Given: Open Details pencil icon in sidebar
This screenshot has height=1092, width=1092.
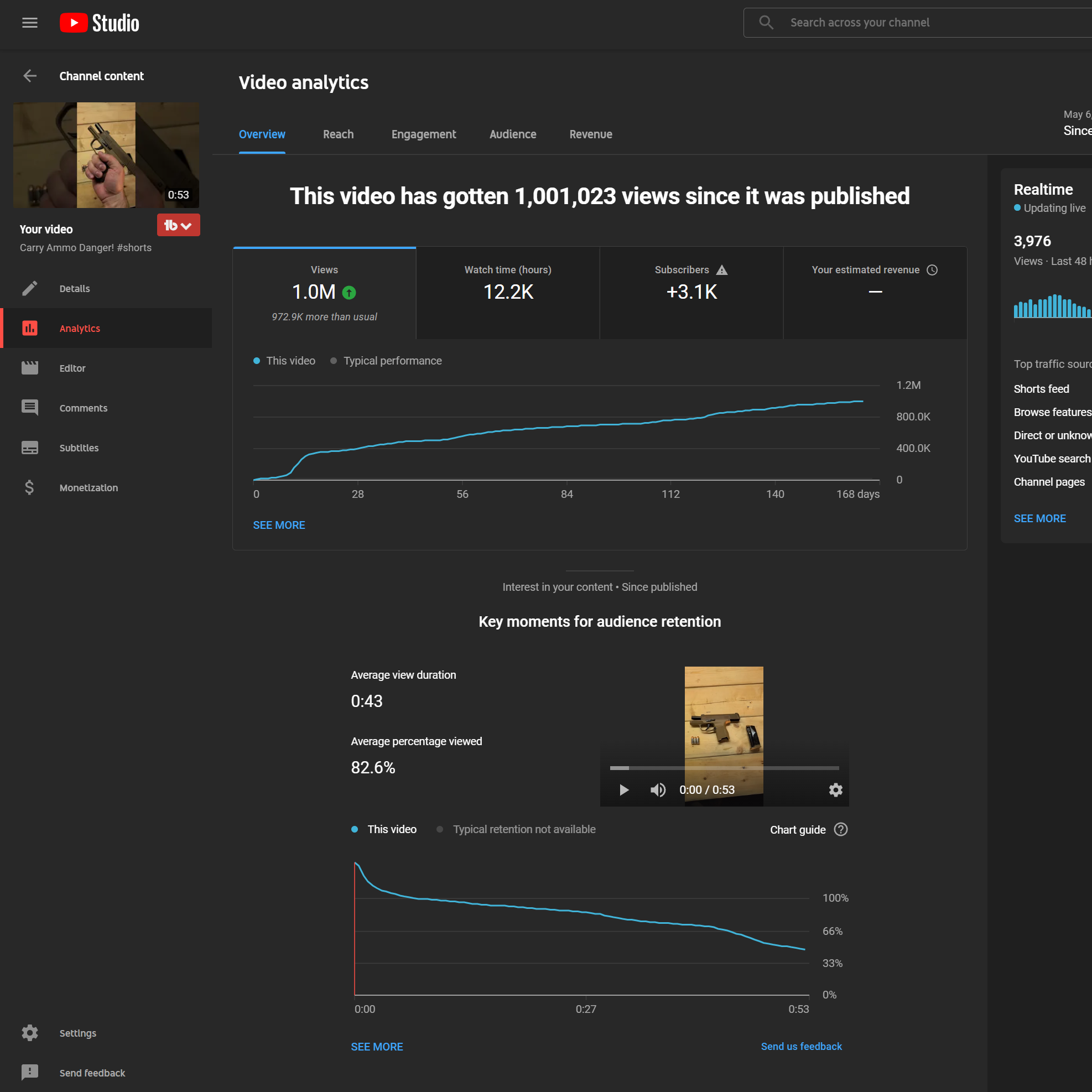Looking at the screenshot, I should (x=29, y=288).
